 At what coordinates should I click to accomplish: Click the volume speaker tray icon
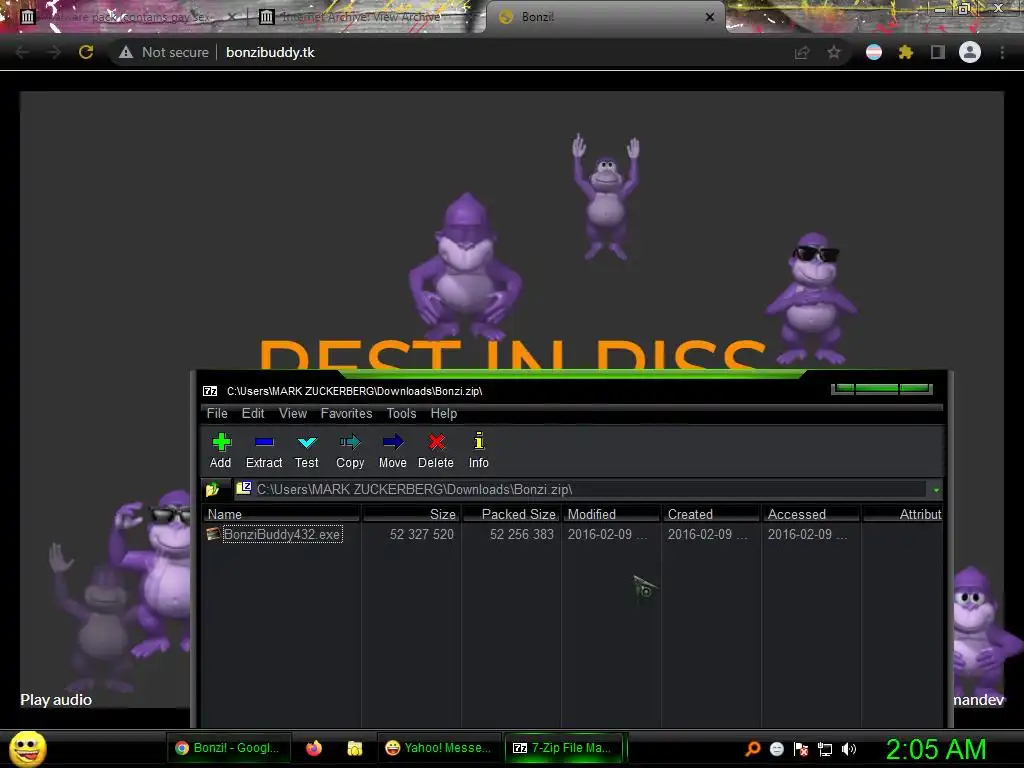pos(848,749)
